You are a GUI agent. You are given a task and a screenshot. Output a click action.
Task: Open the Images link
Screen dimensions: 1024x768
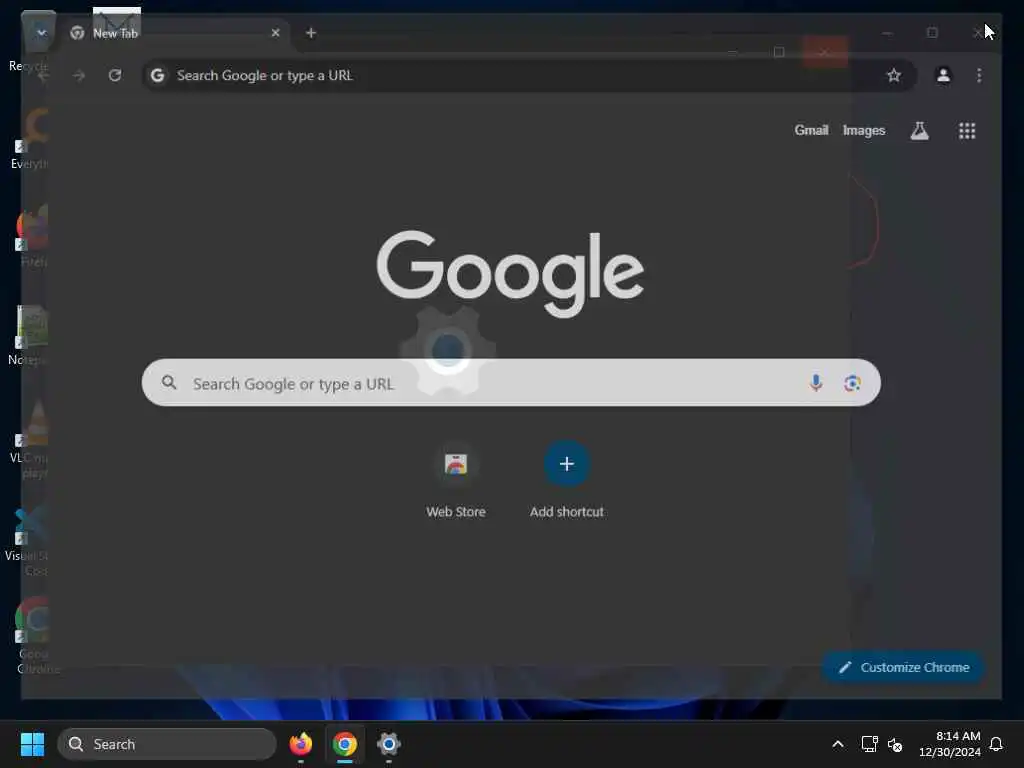click(863, 131)
